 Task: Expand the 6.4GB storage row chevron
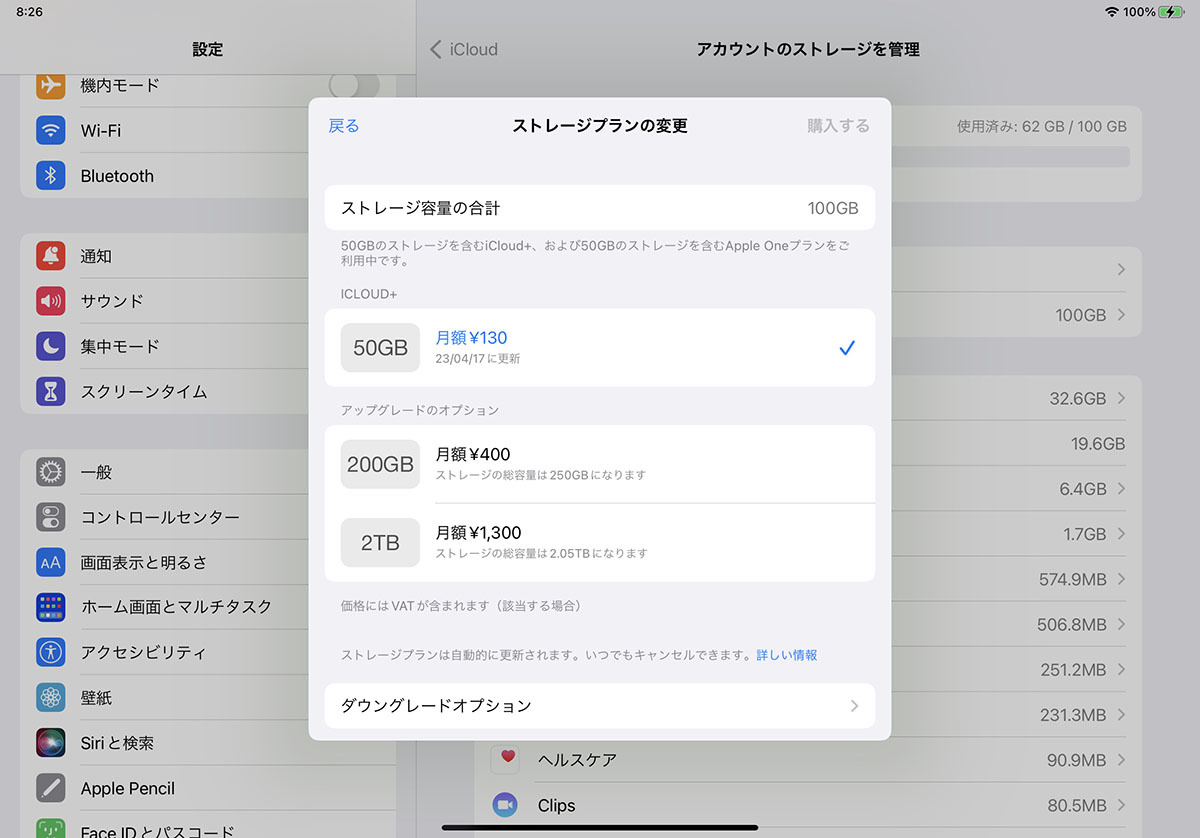pos(1121,489)
